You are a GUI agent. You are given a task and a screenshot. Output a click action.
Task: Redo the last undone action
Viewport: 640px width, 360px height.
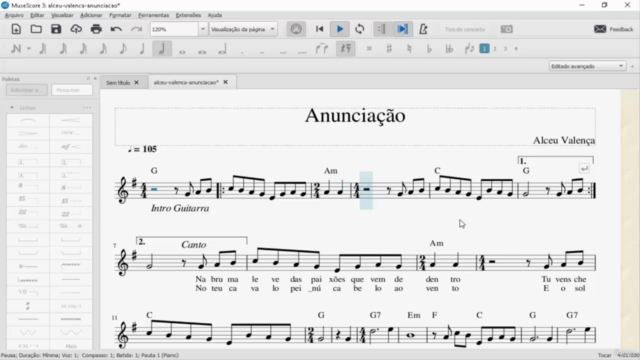136,29
